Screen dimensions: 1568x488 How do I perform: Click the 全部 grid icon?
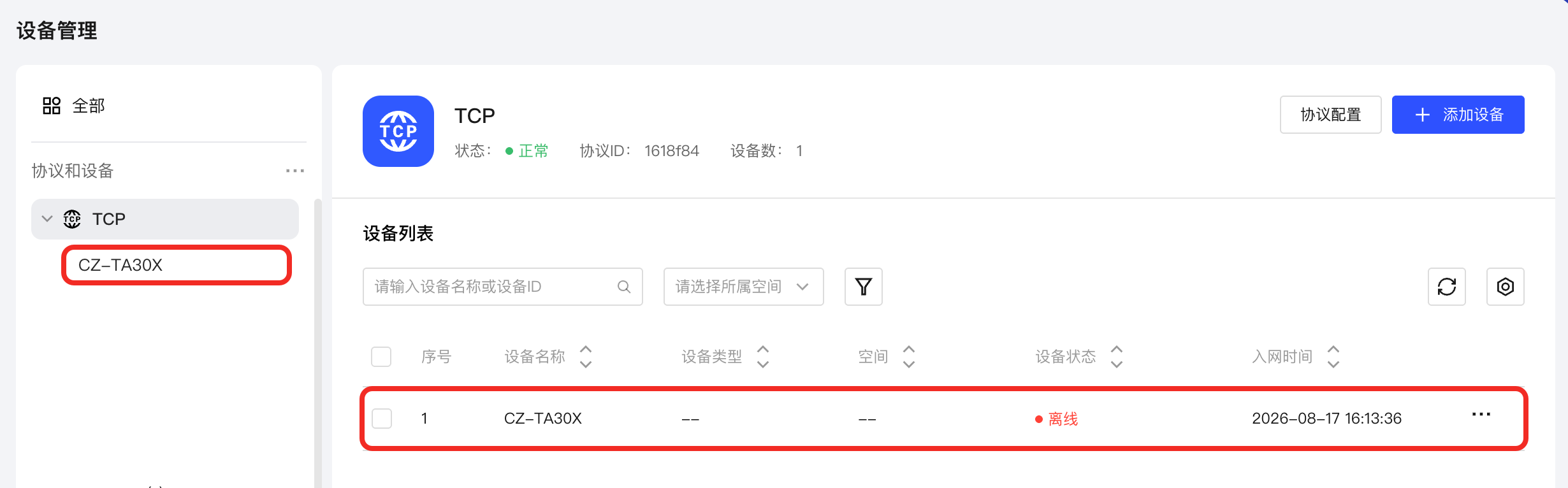pos(52,106)
